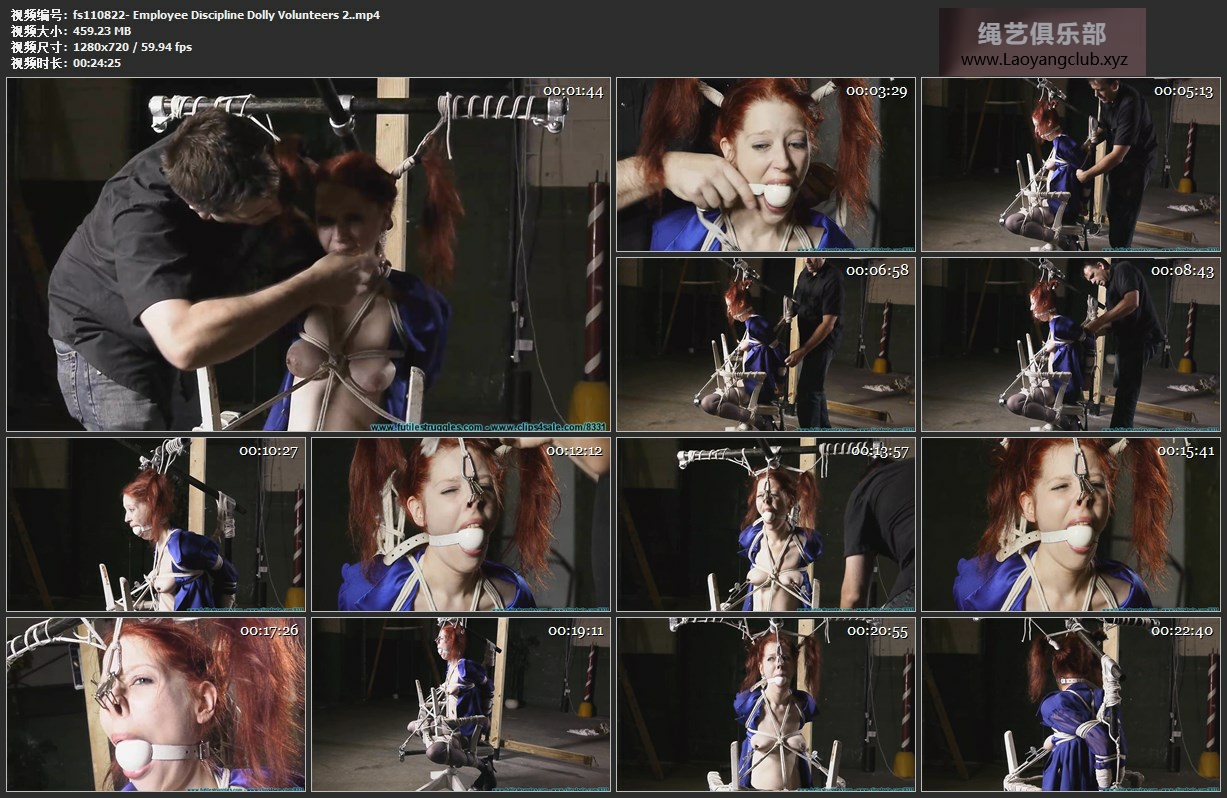This screenshot has height=798, width=1227.
Task: Pick the frame marked 00:17:26
Action: [155, 704]
